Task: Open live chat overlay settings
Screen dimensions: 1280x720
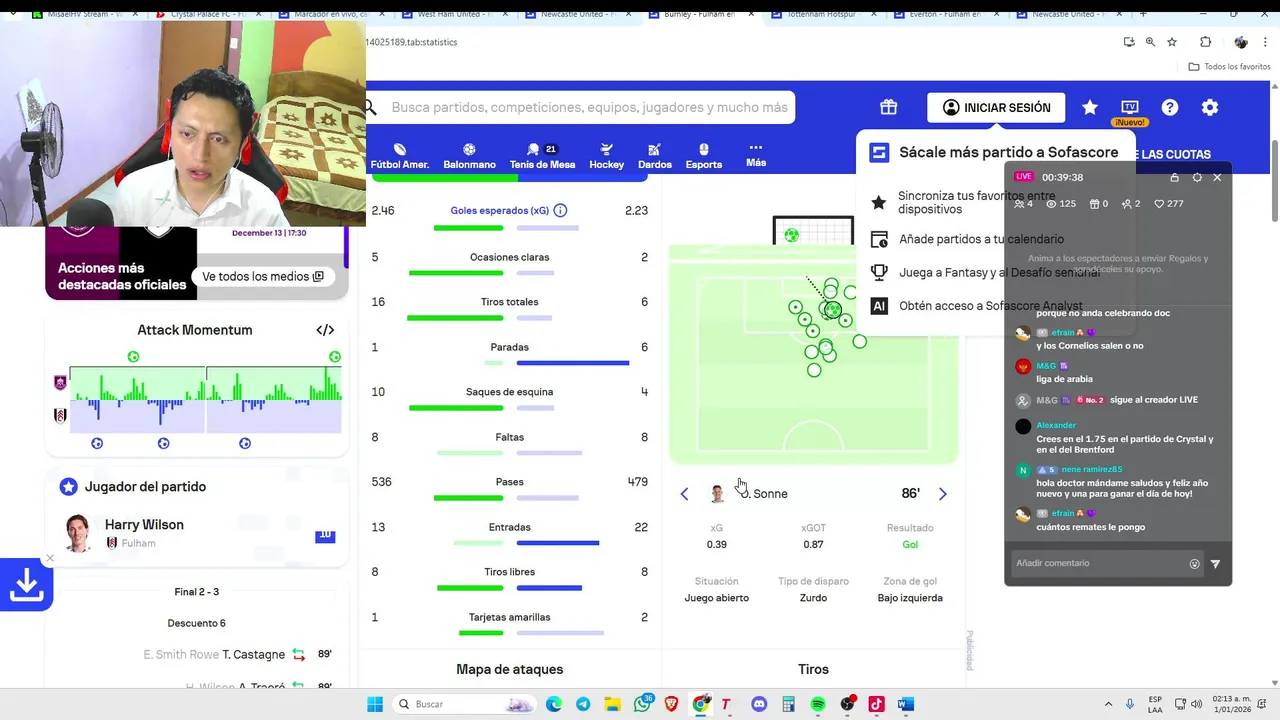Action: [x=1197, y=177]
